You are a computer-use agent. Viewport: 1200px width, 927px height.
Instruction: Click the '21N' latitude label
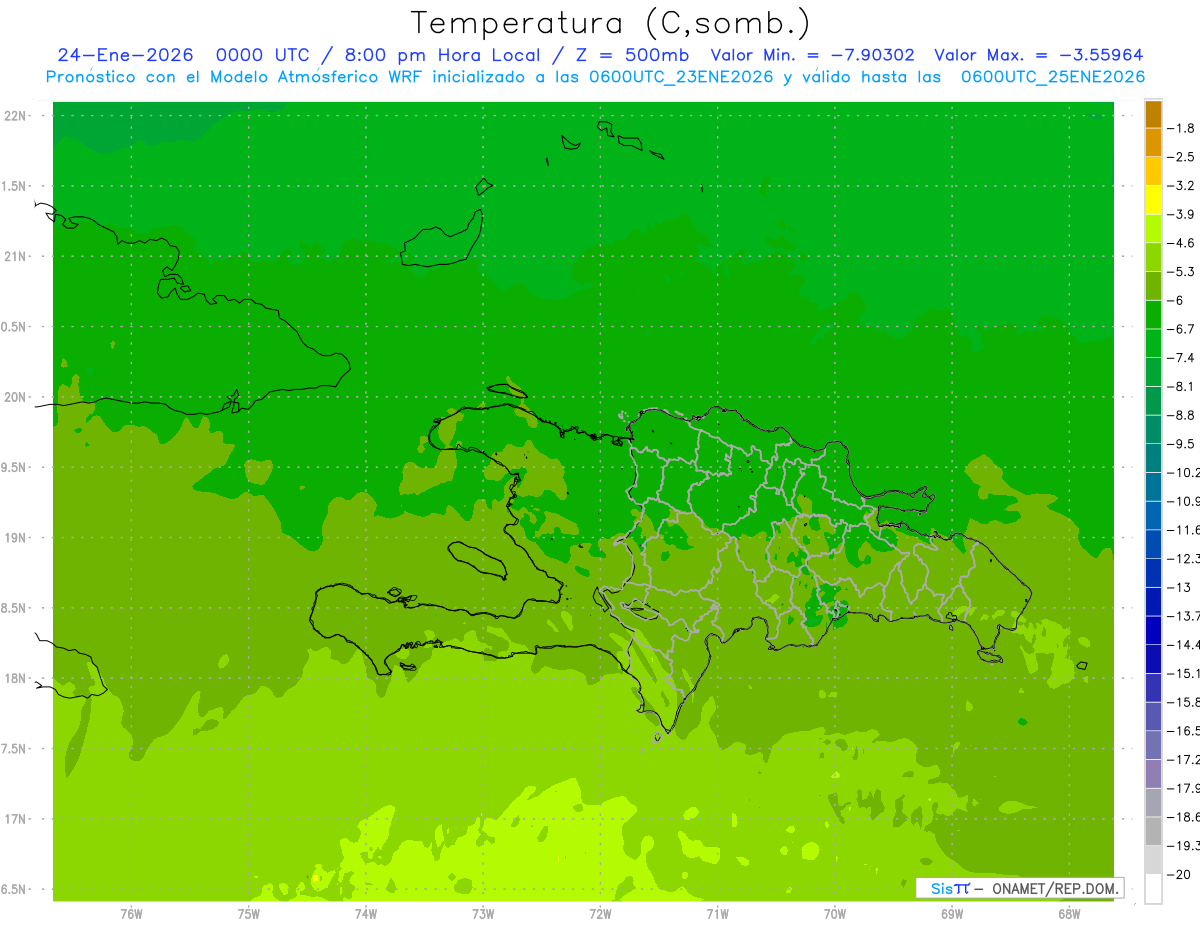point(16,257)
